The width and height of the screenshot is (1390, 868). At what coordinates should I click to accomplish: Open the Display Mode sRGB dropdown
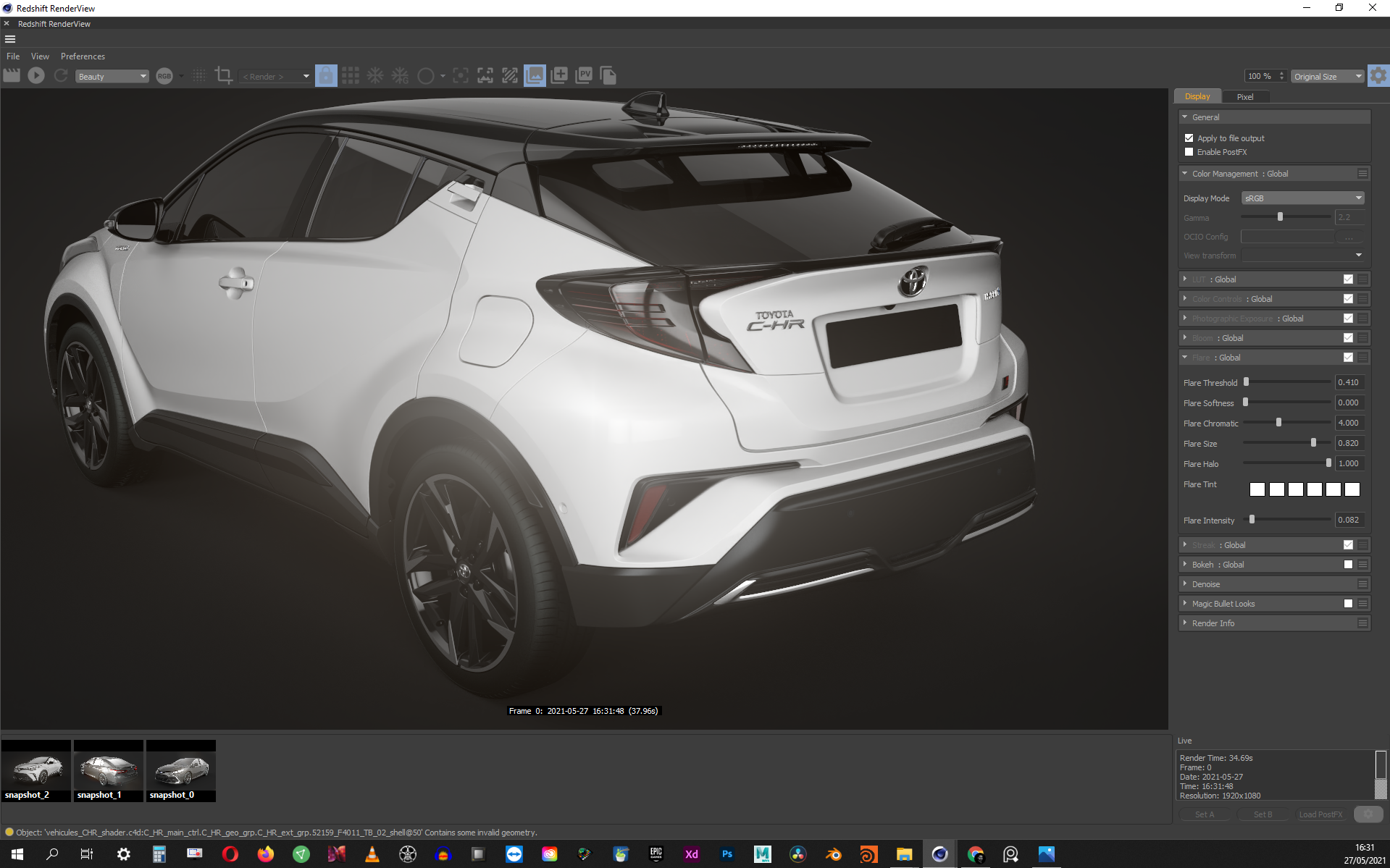click(1302, 198)
